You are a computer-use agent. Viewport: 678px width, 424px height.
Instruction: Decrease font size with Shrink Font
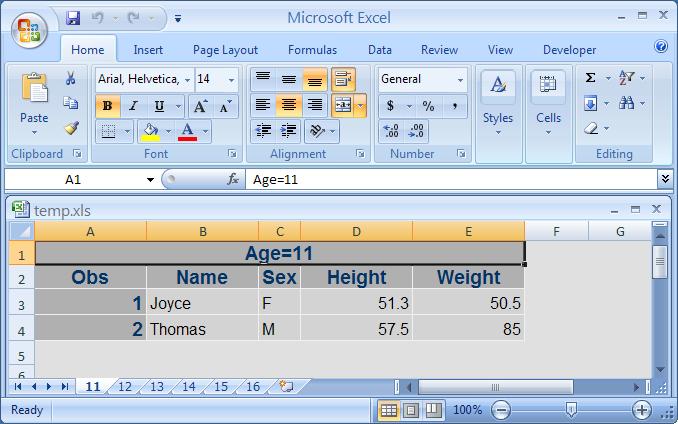(x=225, y=106)
